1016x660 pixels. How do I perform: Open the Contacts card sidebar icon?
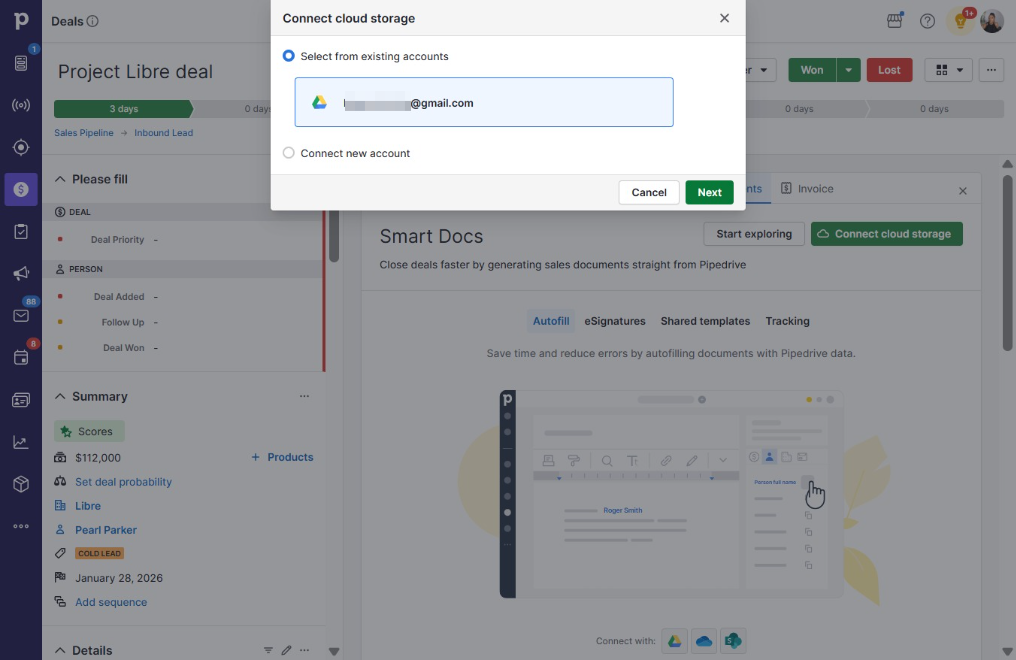[x=21, y=400]
